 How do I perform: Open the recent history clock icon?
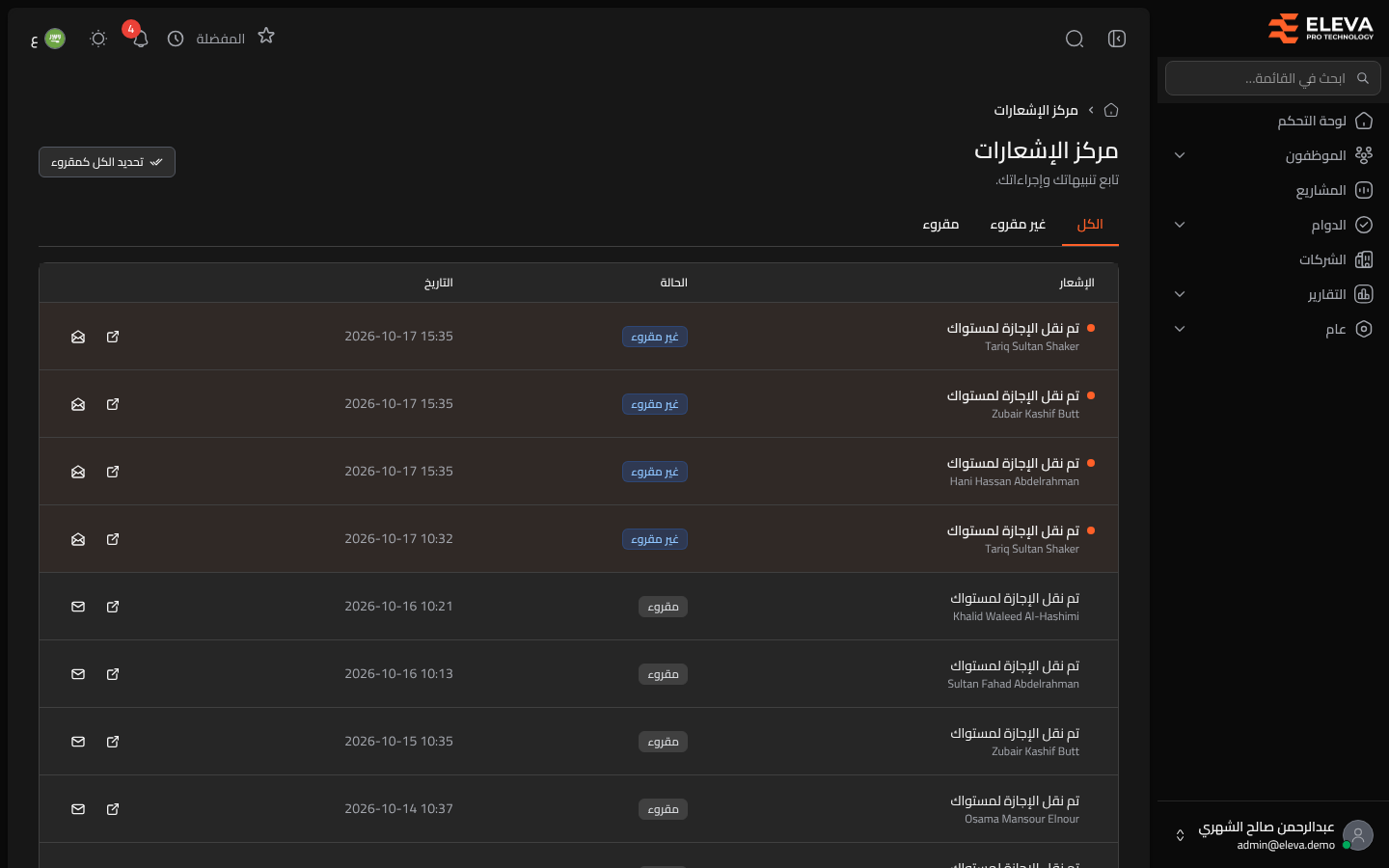pyautogui.click(x=176, y=39)
